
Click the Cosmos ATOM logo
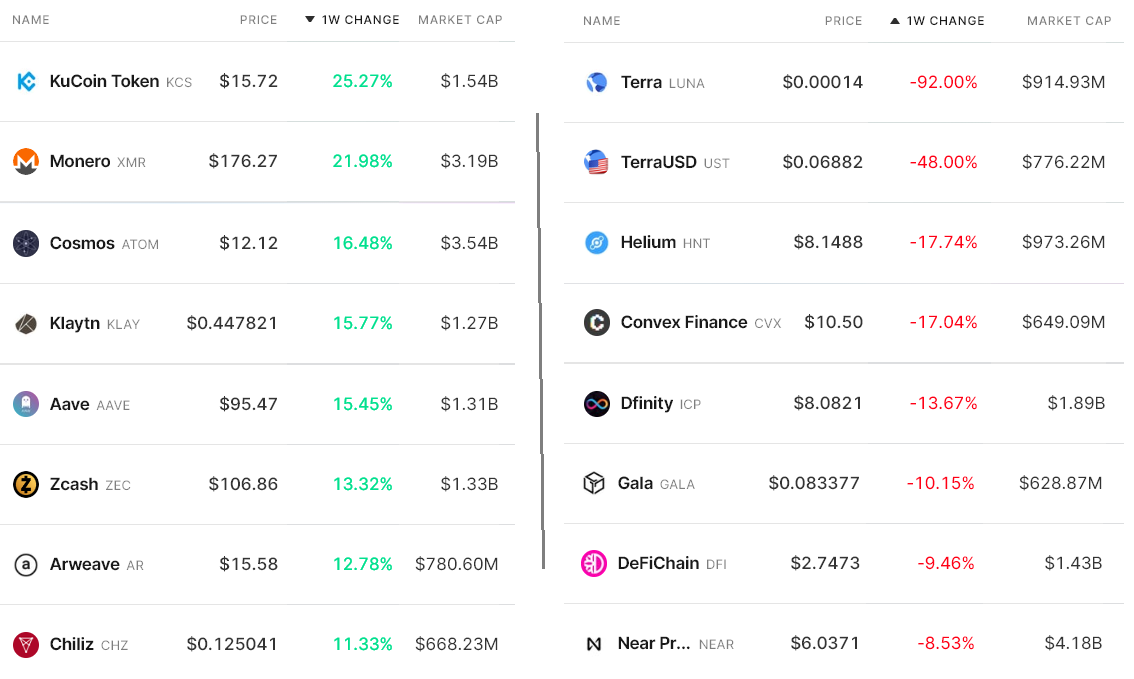pos(24,243)
